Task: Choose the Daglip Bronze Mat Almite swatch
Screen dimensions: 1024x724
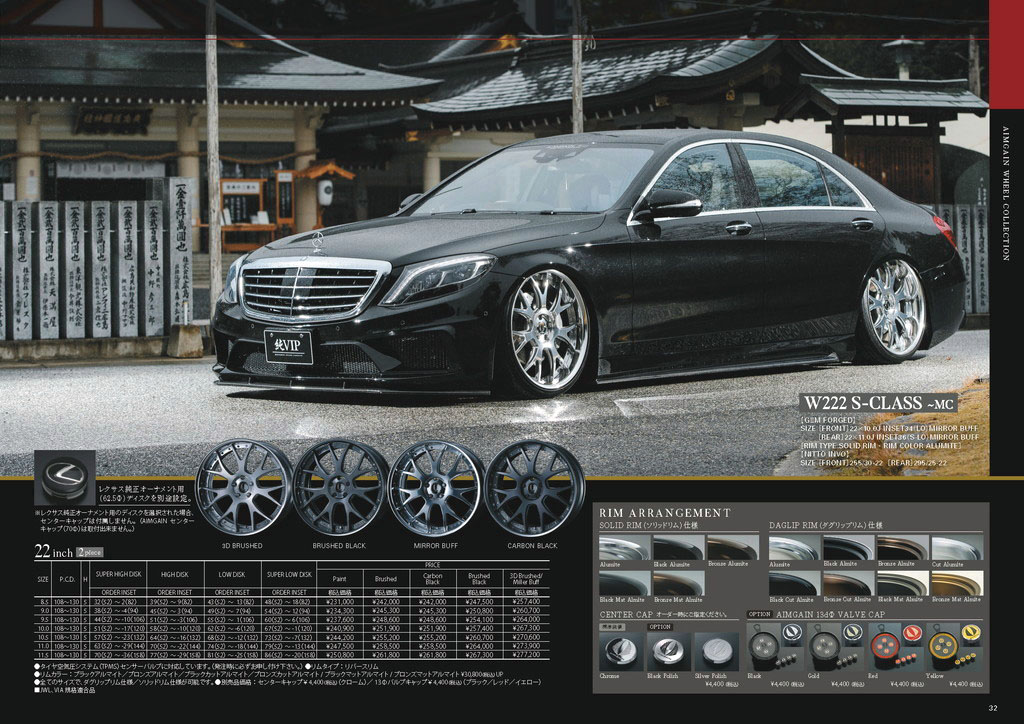Action: [x=957, y=584]
